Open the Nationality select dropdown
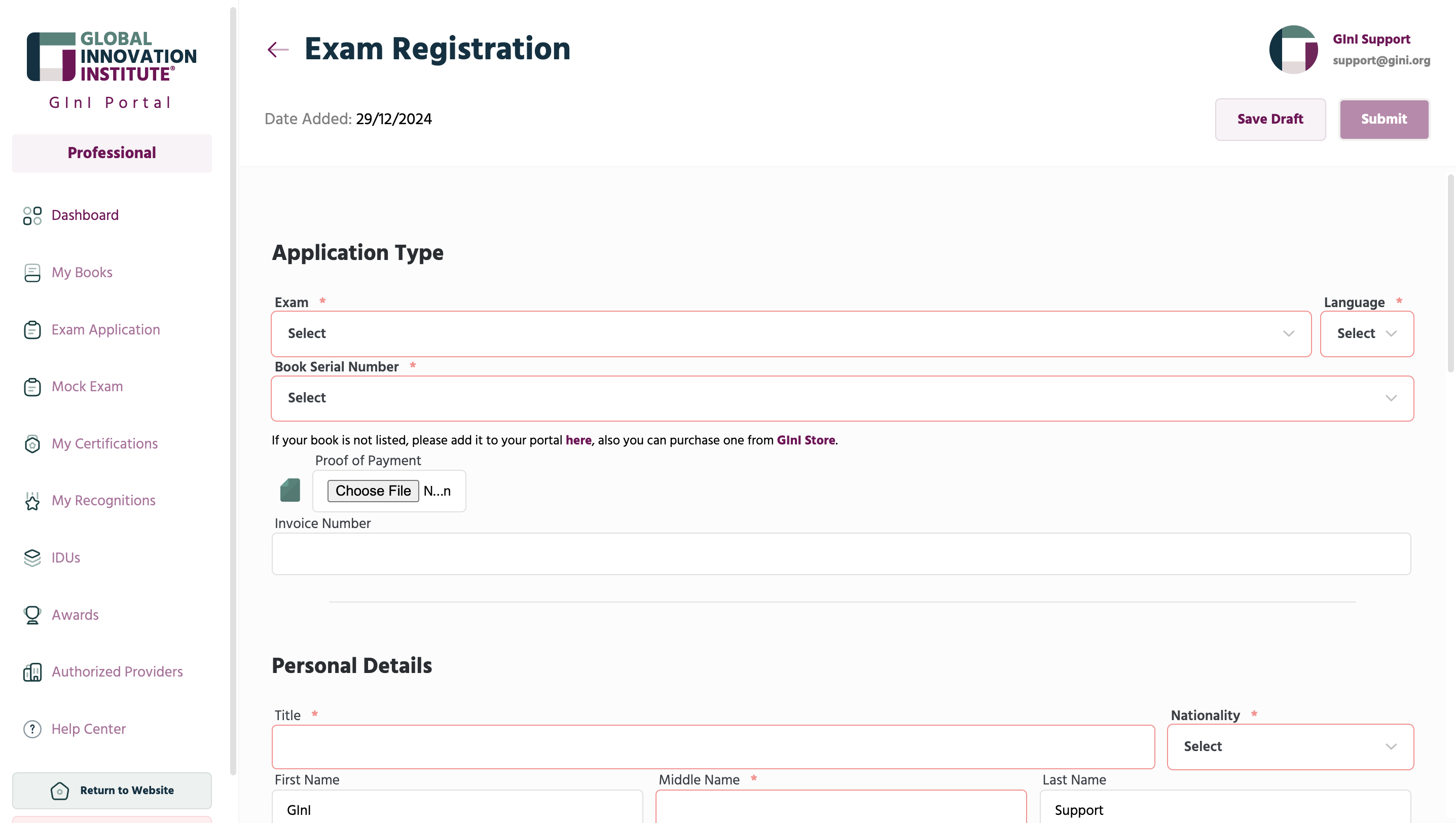This screenshot has height=823, width=1456. click(1290, 746)
